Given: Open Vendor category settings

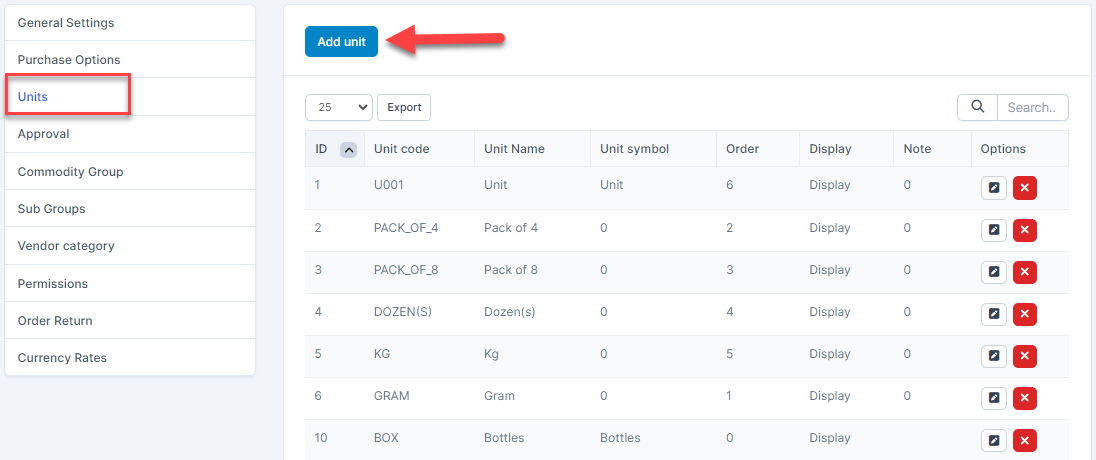Looking at the screenshot, I should pyautogui.click(x=66, y=246).
